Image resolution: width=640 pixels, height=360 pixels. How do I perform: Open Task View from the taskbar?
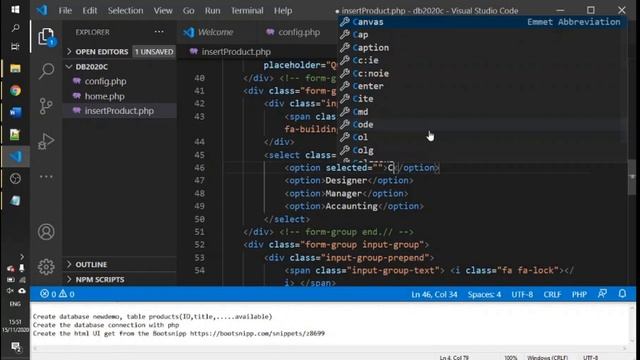pos(15,47)
